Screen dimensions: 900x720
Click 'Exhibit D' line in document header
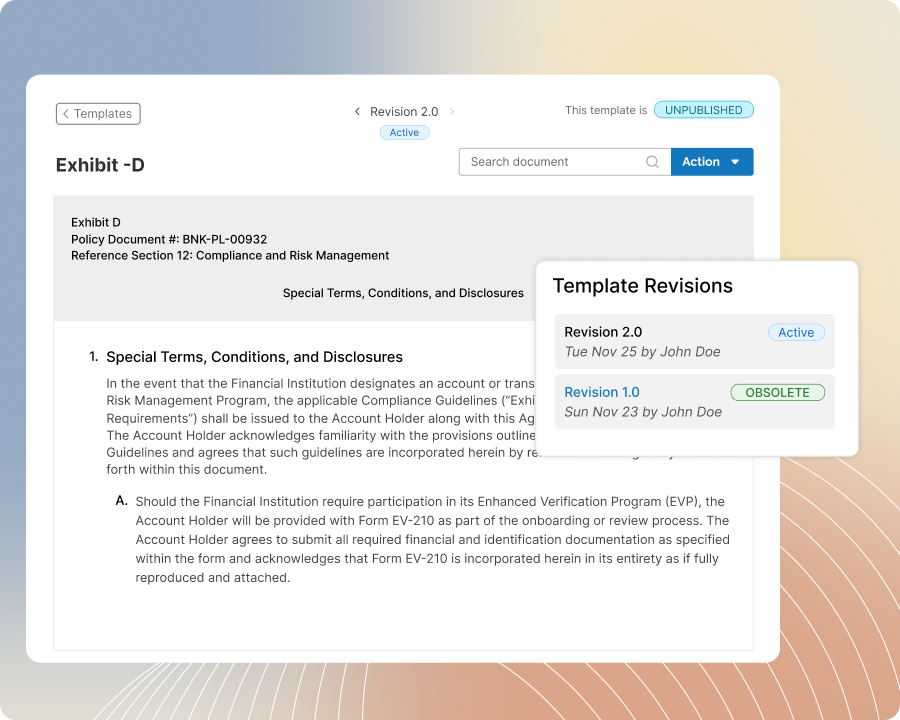click(96, 223)
